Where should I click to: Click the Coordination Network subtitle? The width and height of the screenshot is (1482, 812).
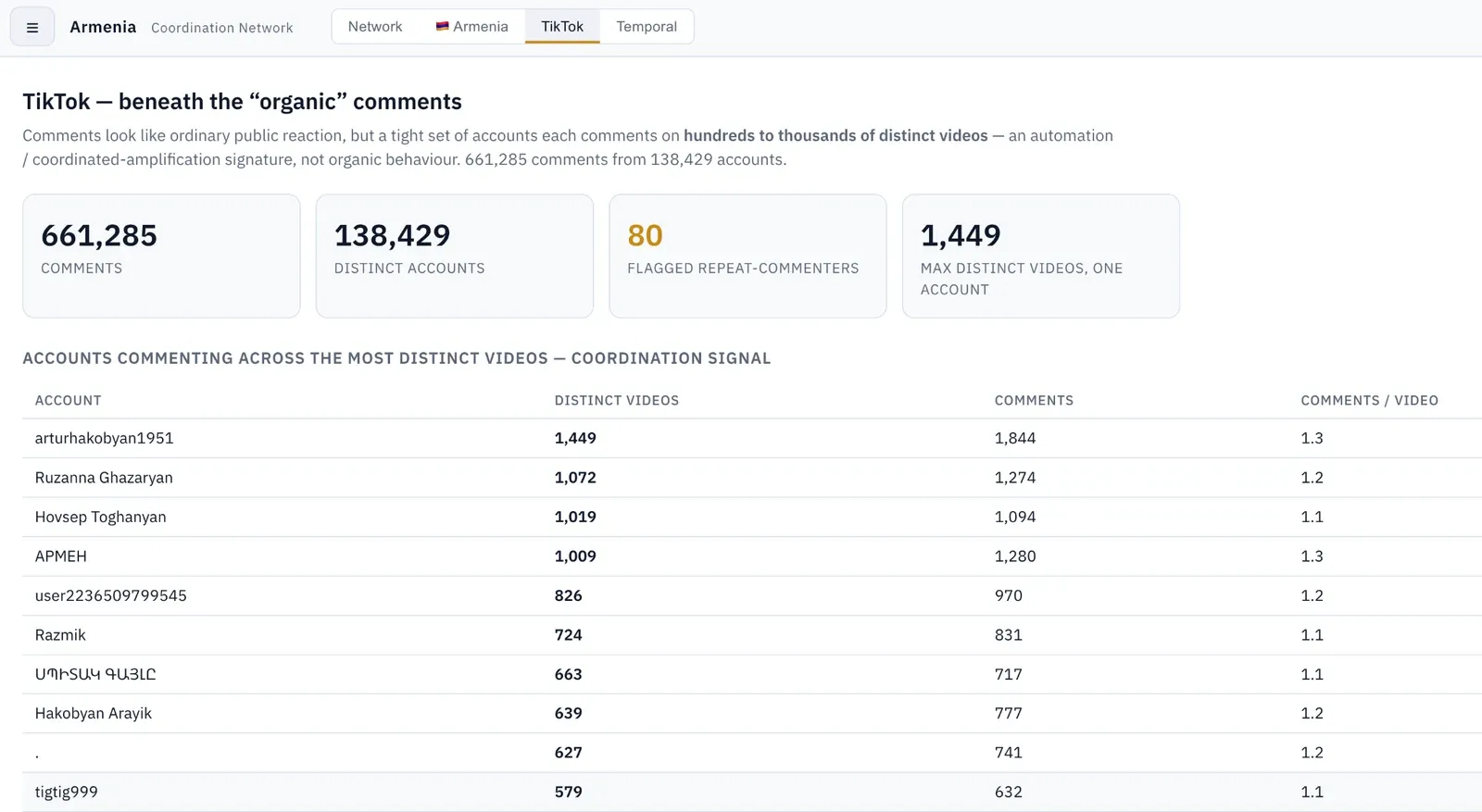(x=222, y=28)
